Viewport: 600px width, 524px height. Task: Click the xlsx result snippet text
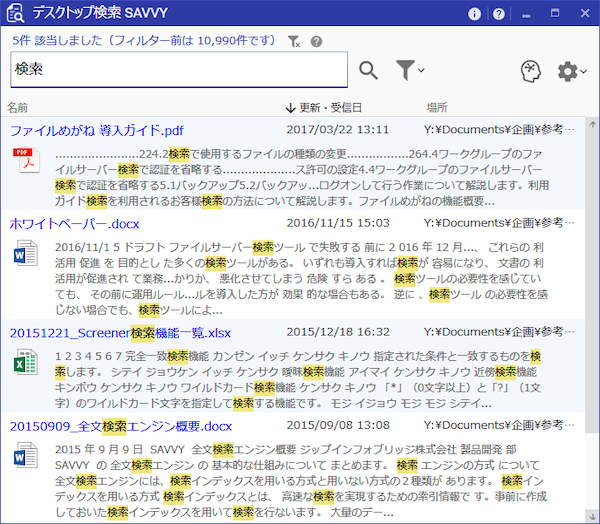click(298, 380)
